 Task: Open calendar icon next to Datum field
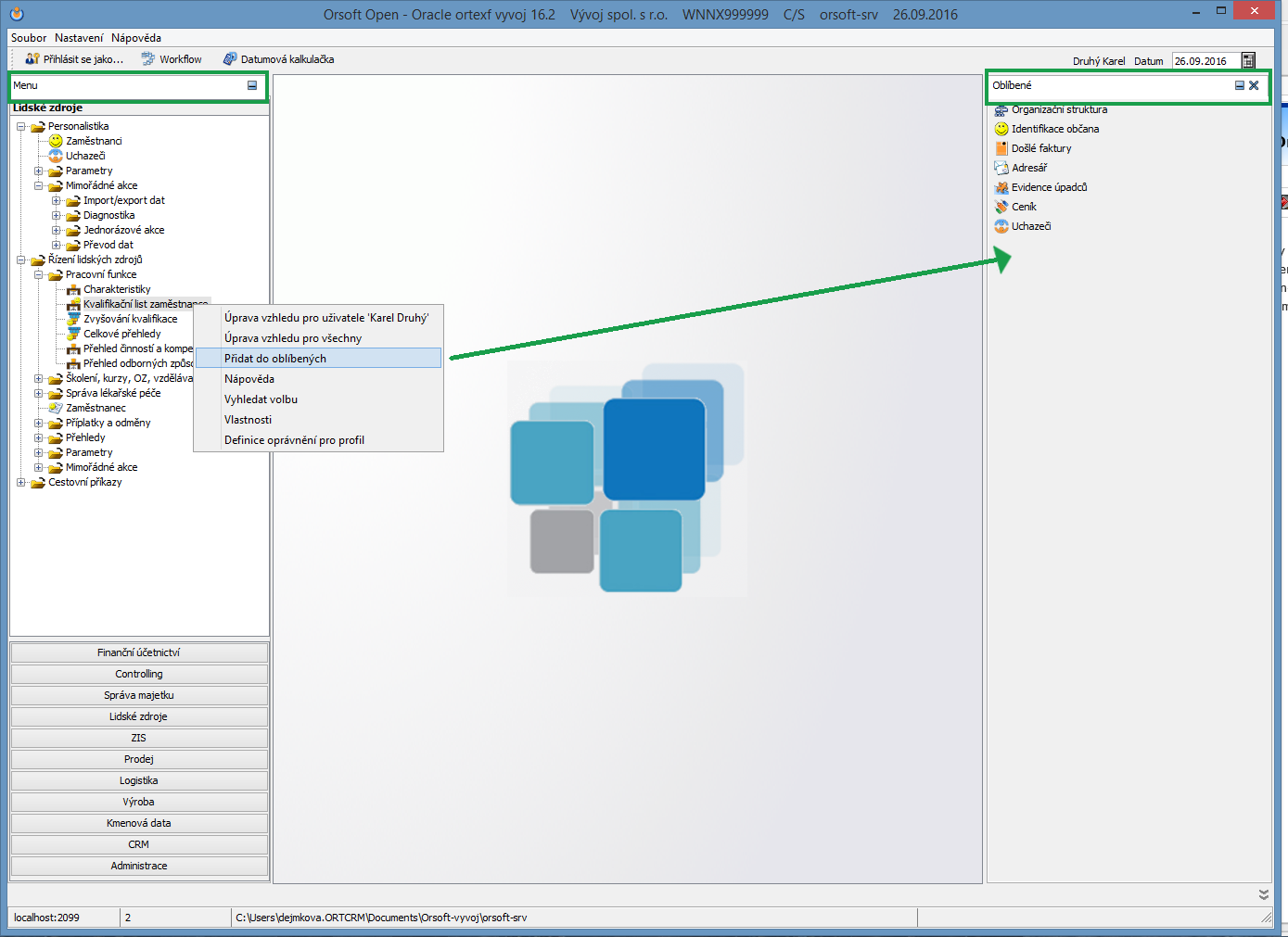point(1248,61)
